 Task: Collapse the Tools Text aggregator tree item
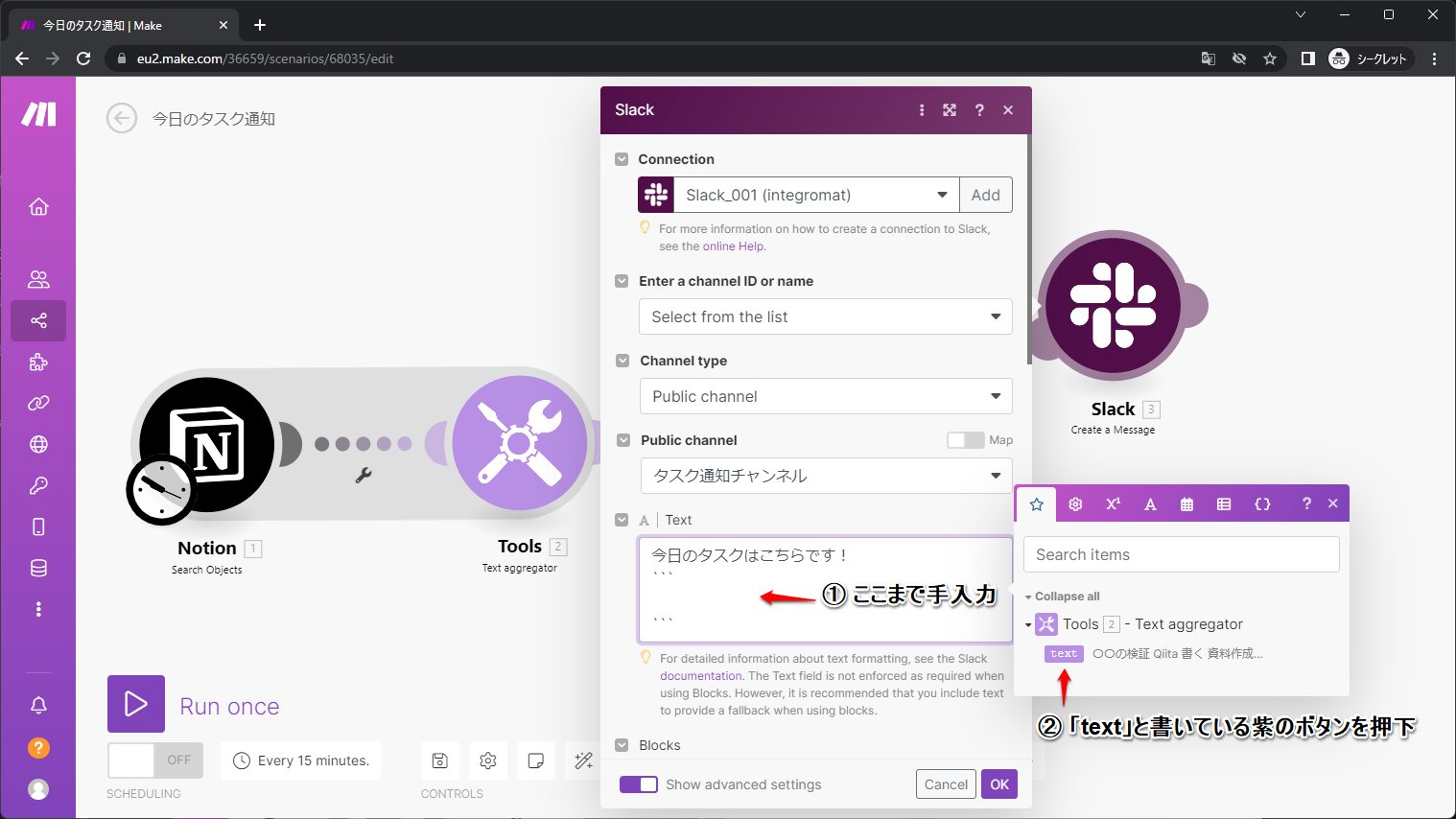[1028, 625]
